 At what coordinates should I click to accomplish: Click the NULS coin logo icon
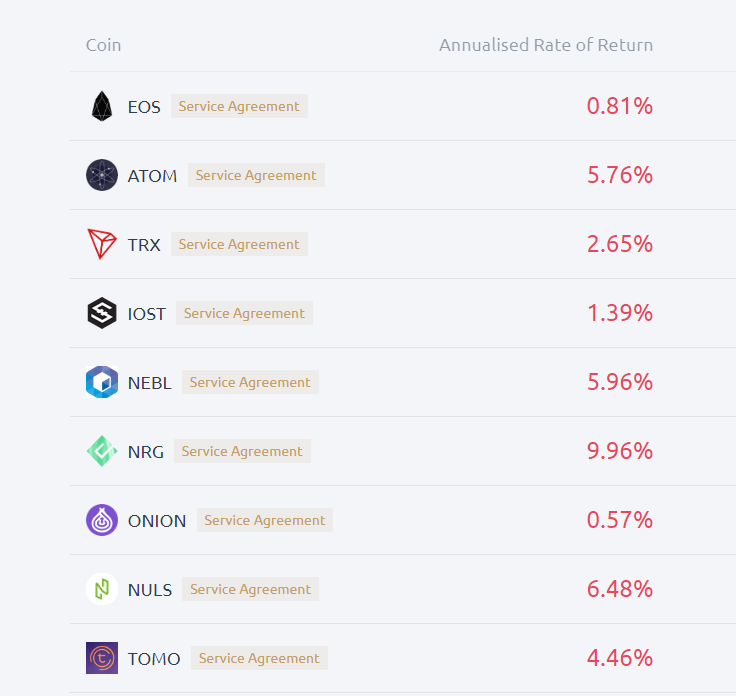pos(102,589)
